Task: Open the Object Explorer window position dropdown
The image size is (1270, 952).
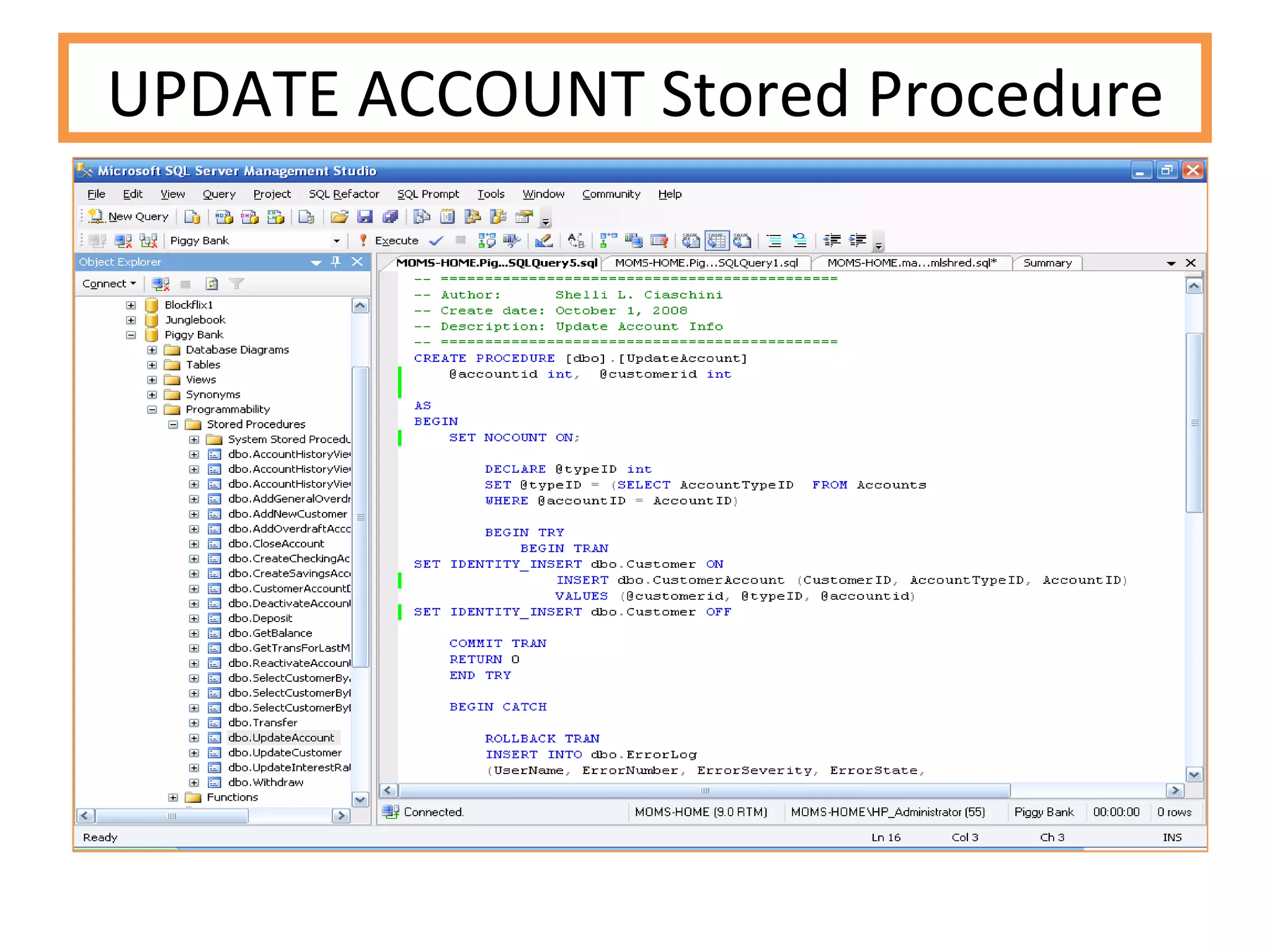Action: tap(316, 263)
